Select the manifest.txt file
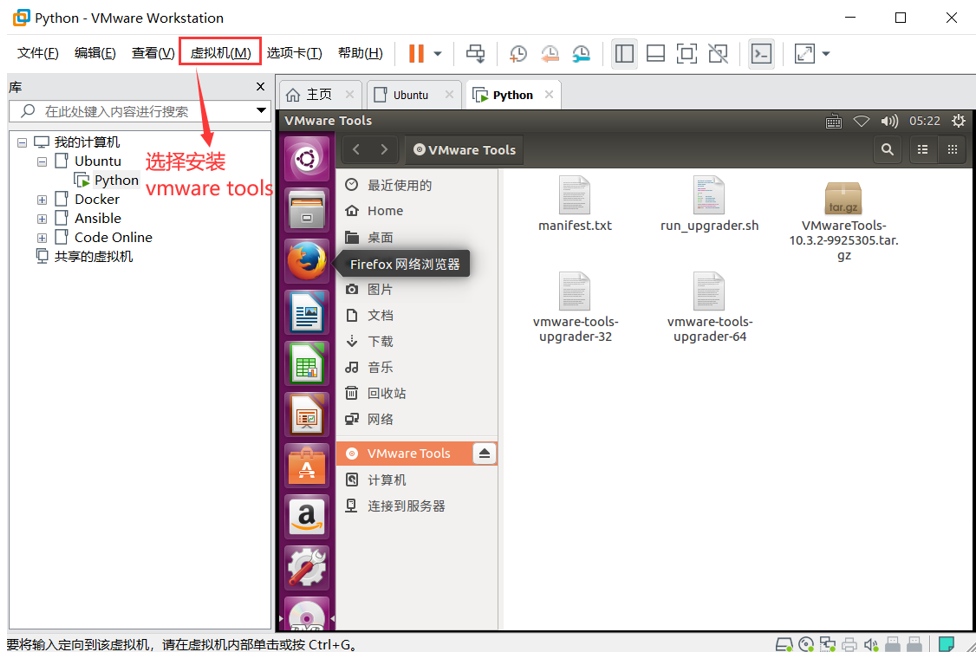Viewport: 978px width, 657px height. tap(574, 204)
